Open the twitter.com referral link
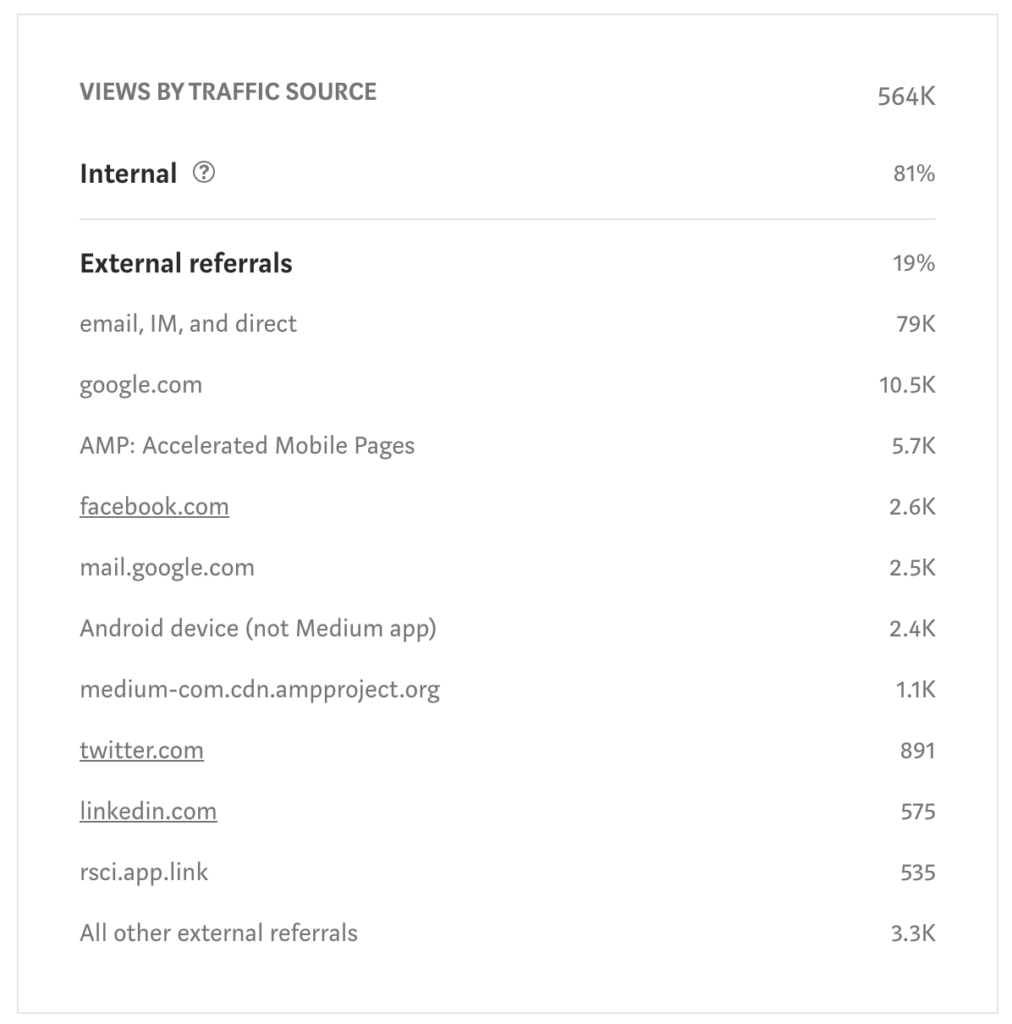The width and height of the screenshot is (1012, 1024). click(142, 750)
